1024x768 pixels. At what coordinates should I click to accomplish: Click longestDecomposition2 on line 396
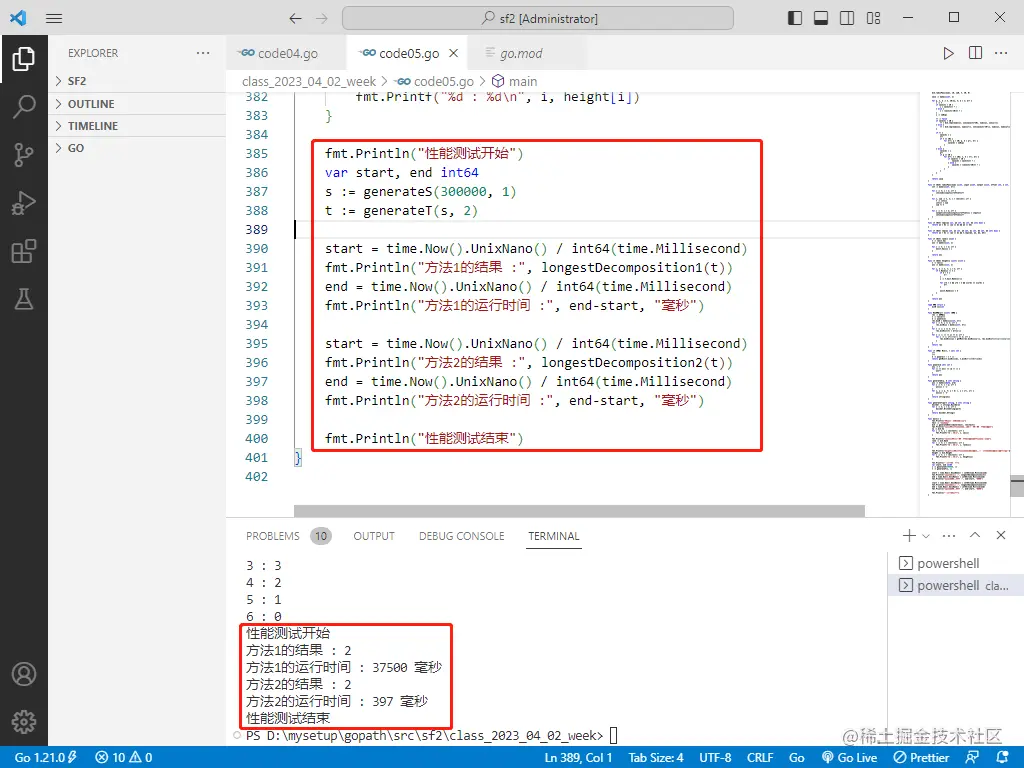[622, 362]
